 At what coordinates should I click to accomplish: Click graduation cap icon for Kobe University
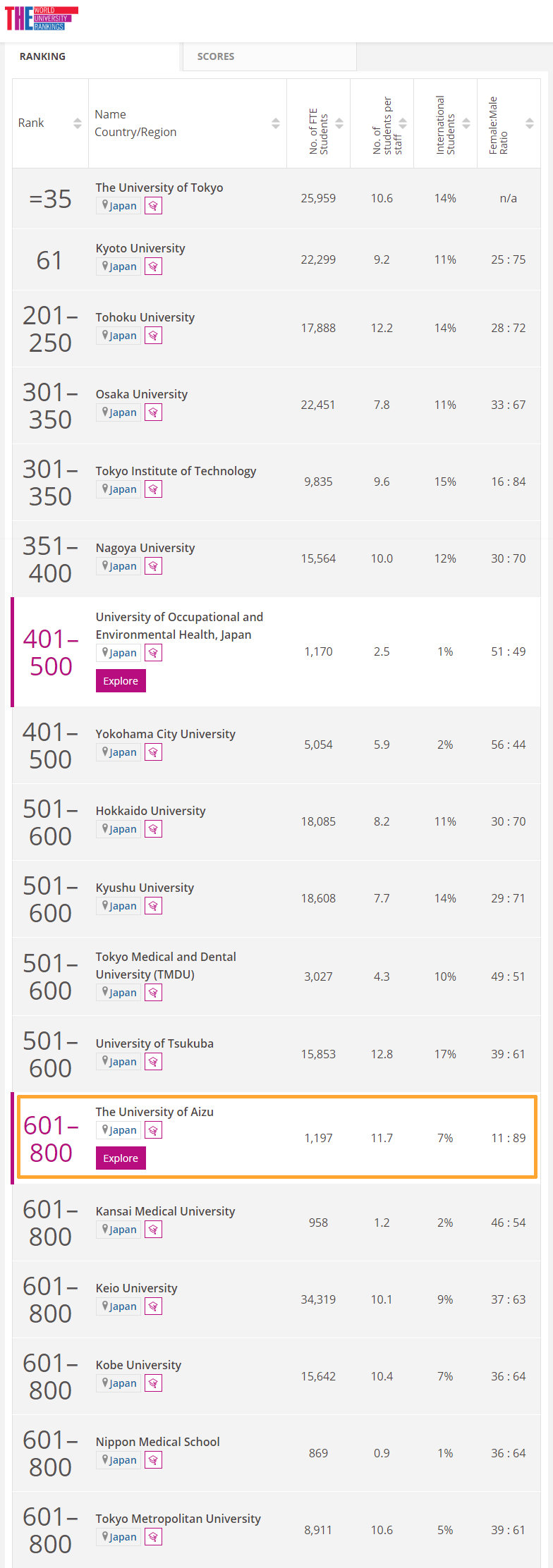153,1383
